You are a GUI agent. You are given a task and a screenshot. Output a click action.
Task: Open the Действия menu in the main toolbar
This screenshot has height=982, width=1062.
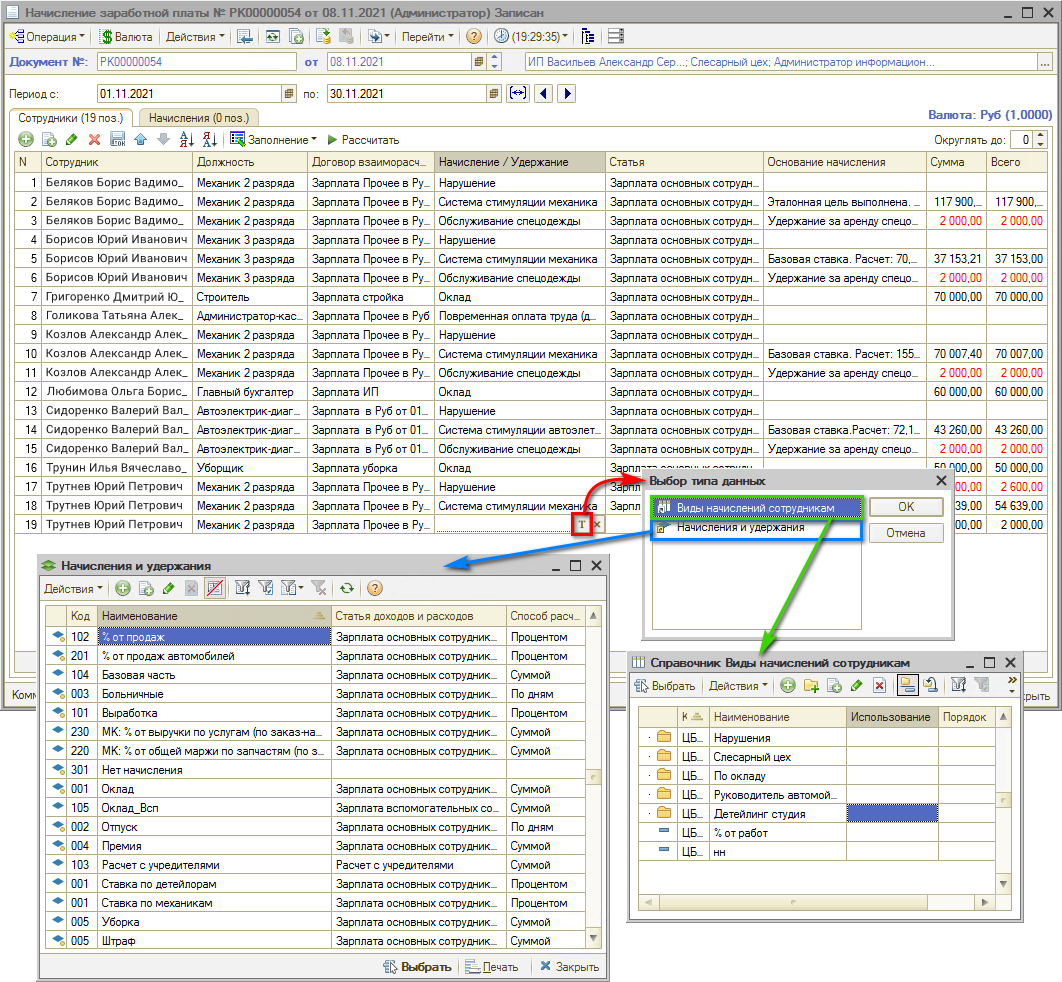pyautogui.click(x=195, y=37)
